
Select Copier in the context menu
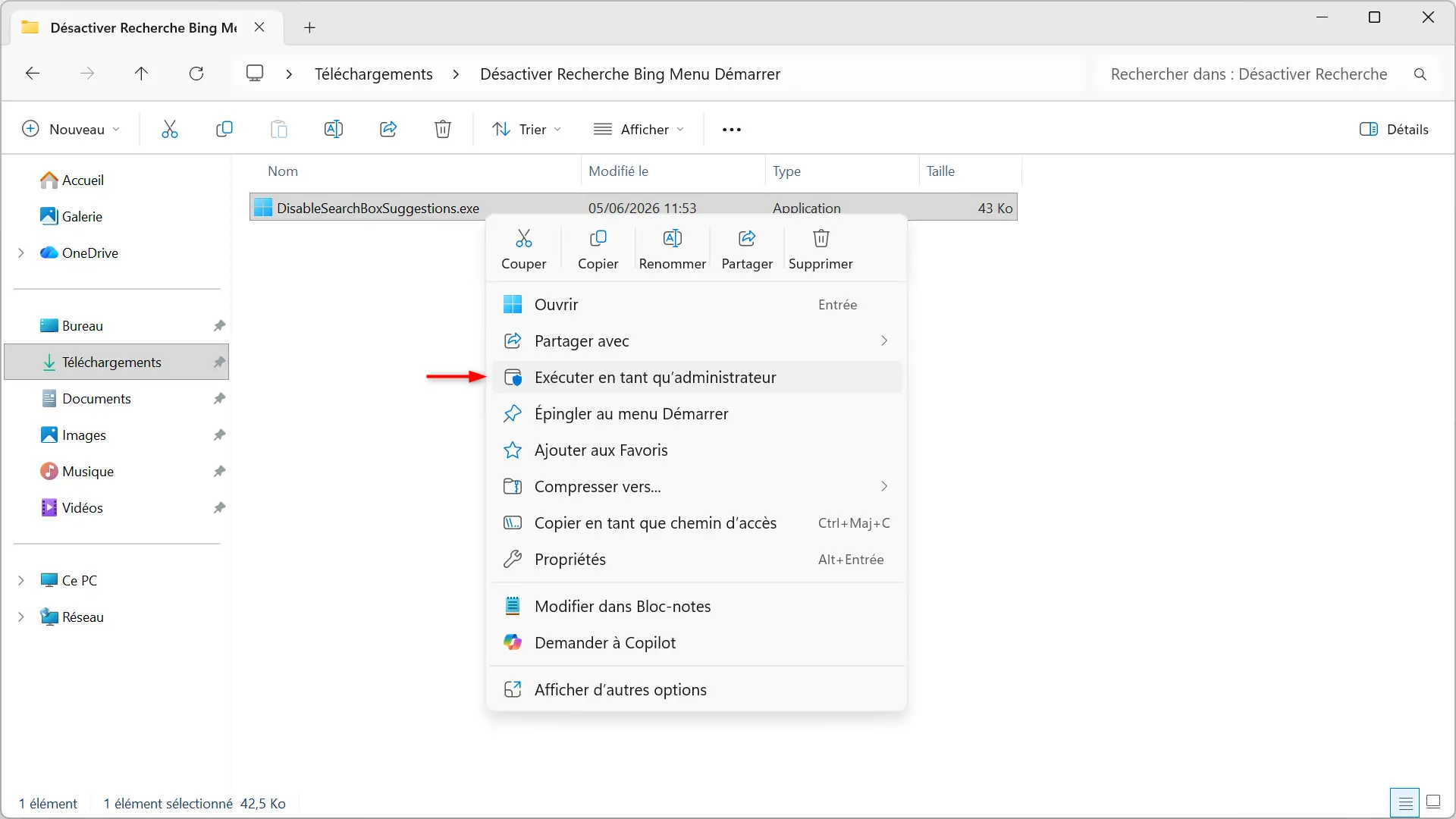coord(598,249)
